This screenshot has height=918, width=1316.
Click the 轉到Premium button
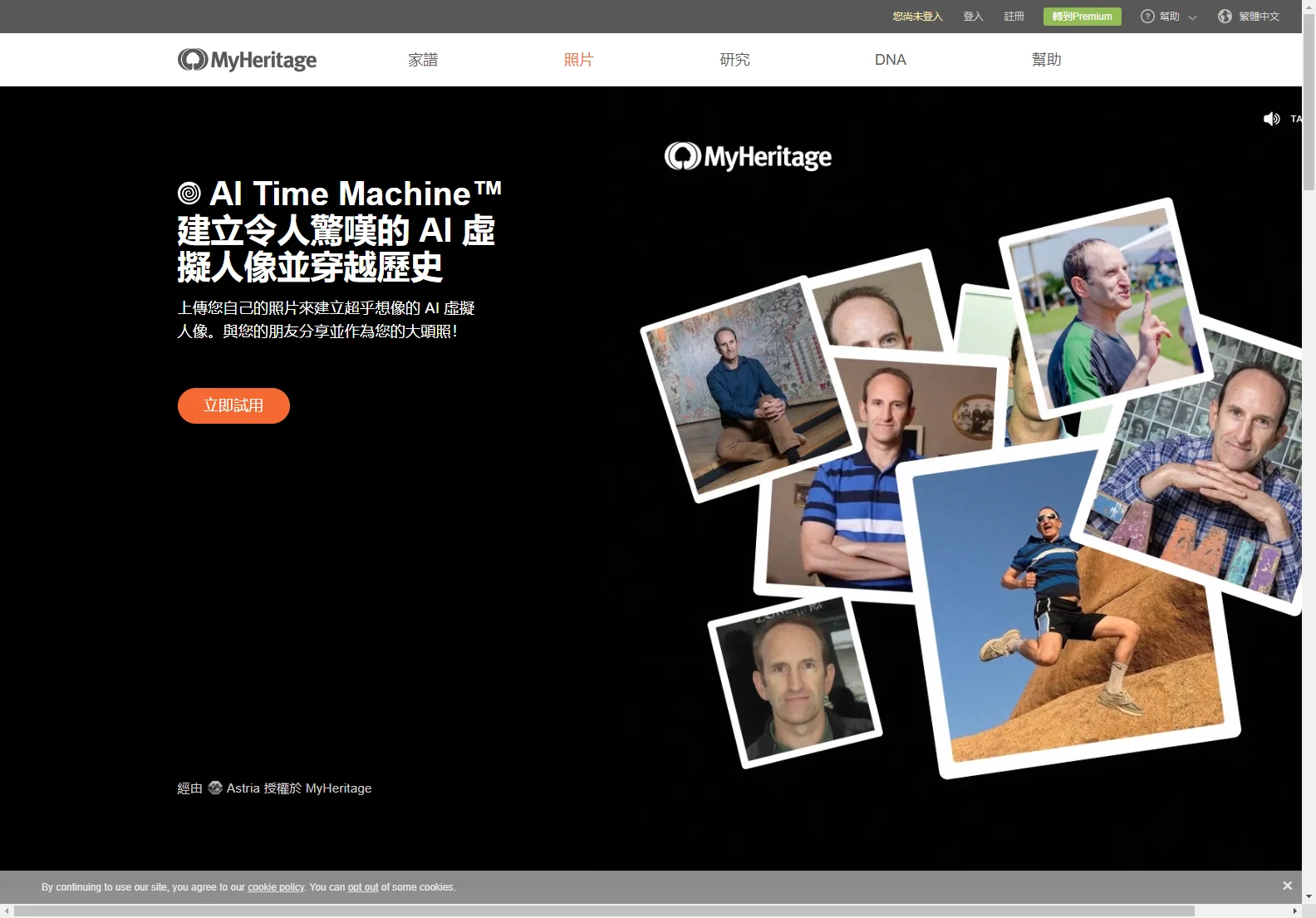coord(1082,17)
